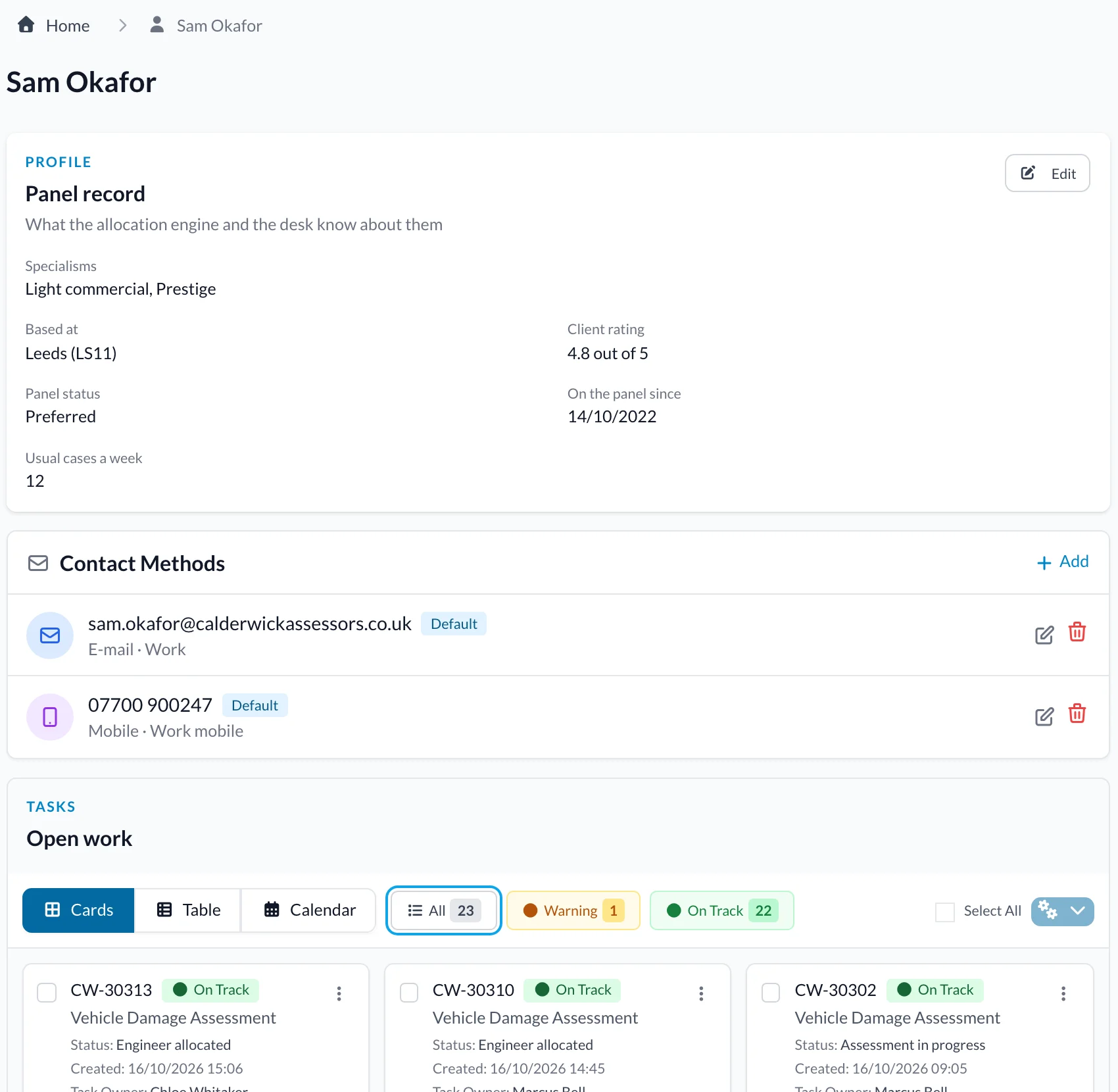The height and width of the screenshot is (1092, 1118).
Task: Delete the 07700 900247 mobile contact
Action: pos(1077,714)
